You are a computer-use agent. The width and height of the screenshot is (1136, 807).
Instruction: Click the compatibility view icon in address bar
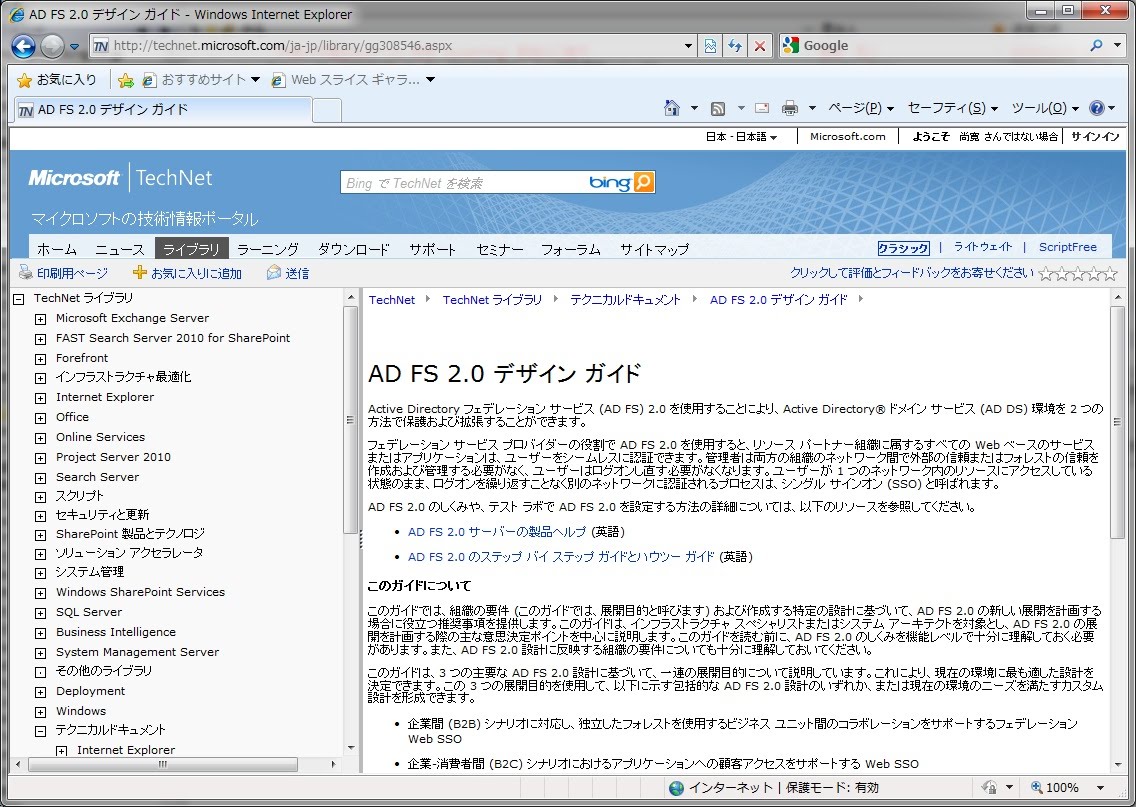[710, 46]
